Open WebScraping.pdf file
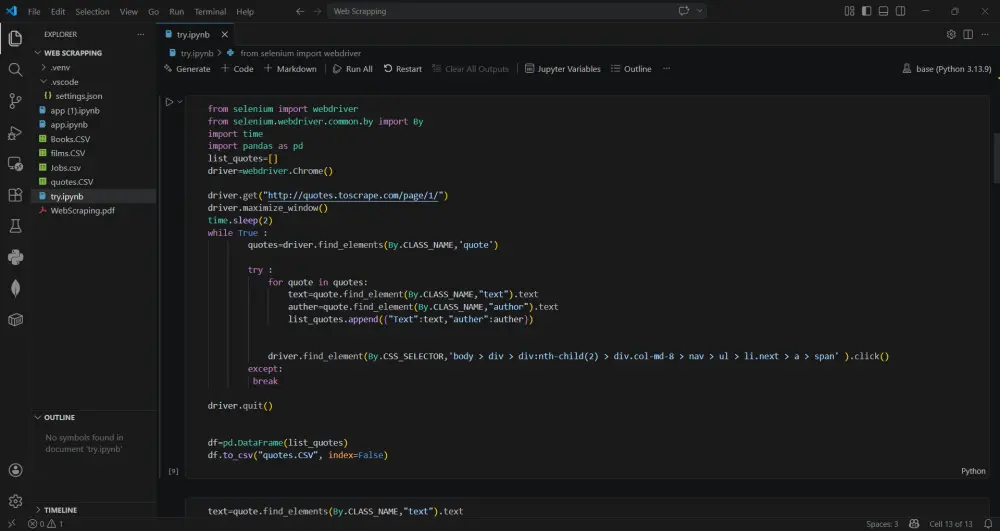 pos(83,210)
